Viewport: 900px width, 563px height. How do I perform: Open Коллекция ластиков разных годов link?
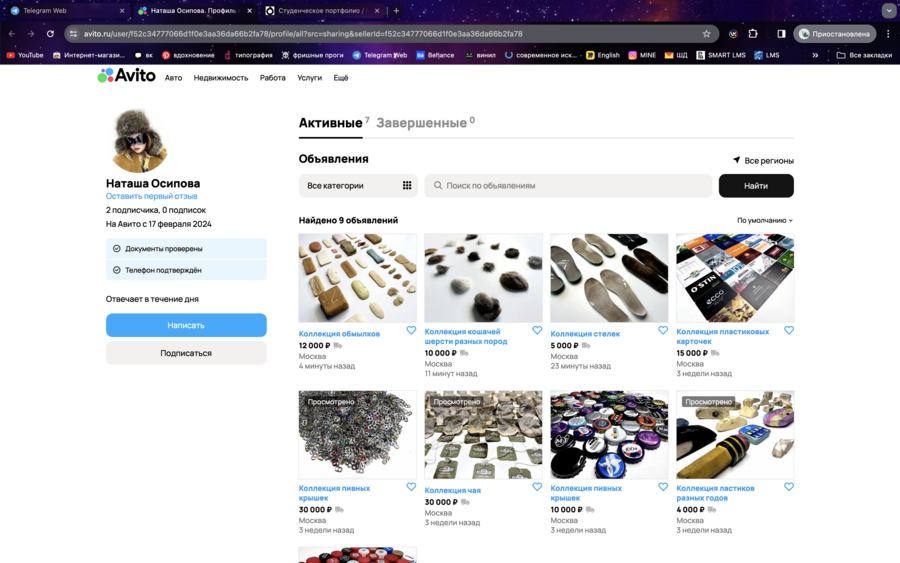(715, 493)
